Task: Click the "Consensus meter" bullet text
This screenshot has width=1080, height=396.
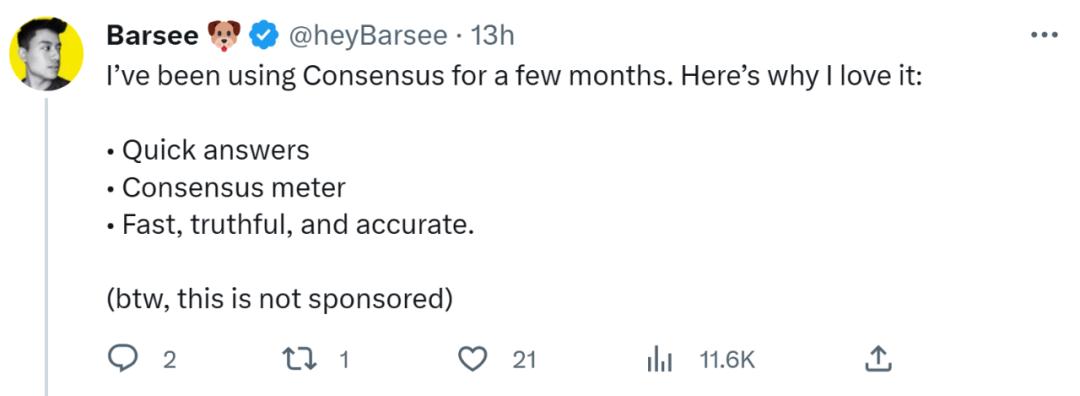Action: point(233,188)
